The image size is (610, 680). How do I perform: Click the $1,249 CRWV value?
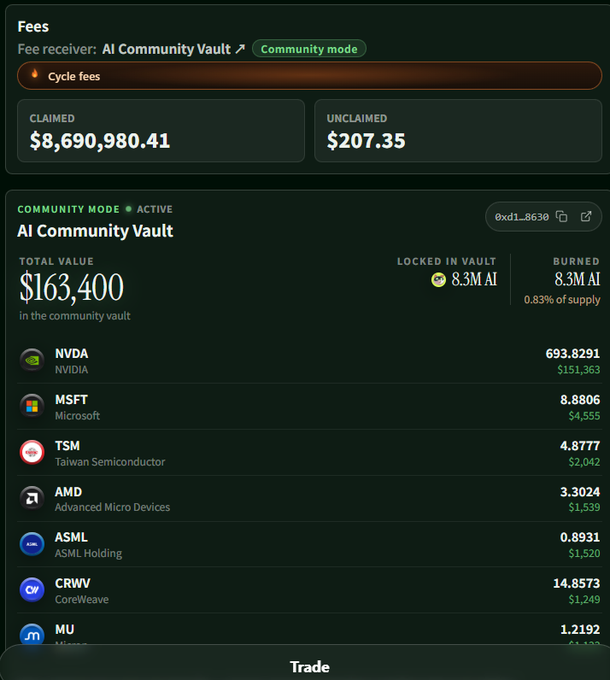584,599
